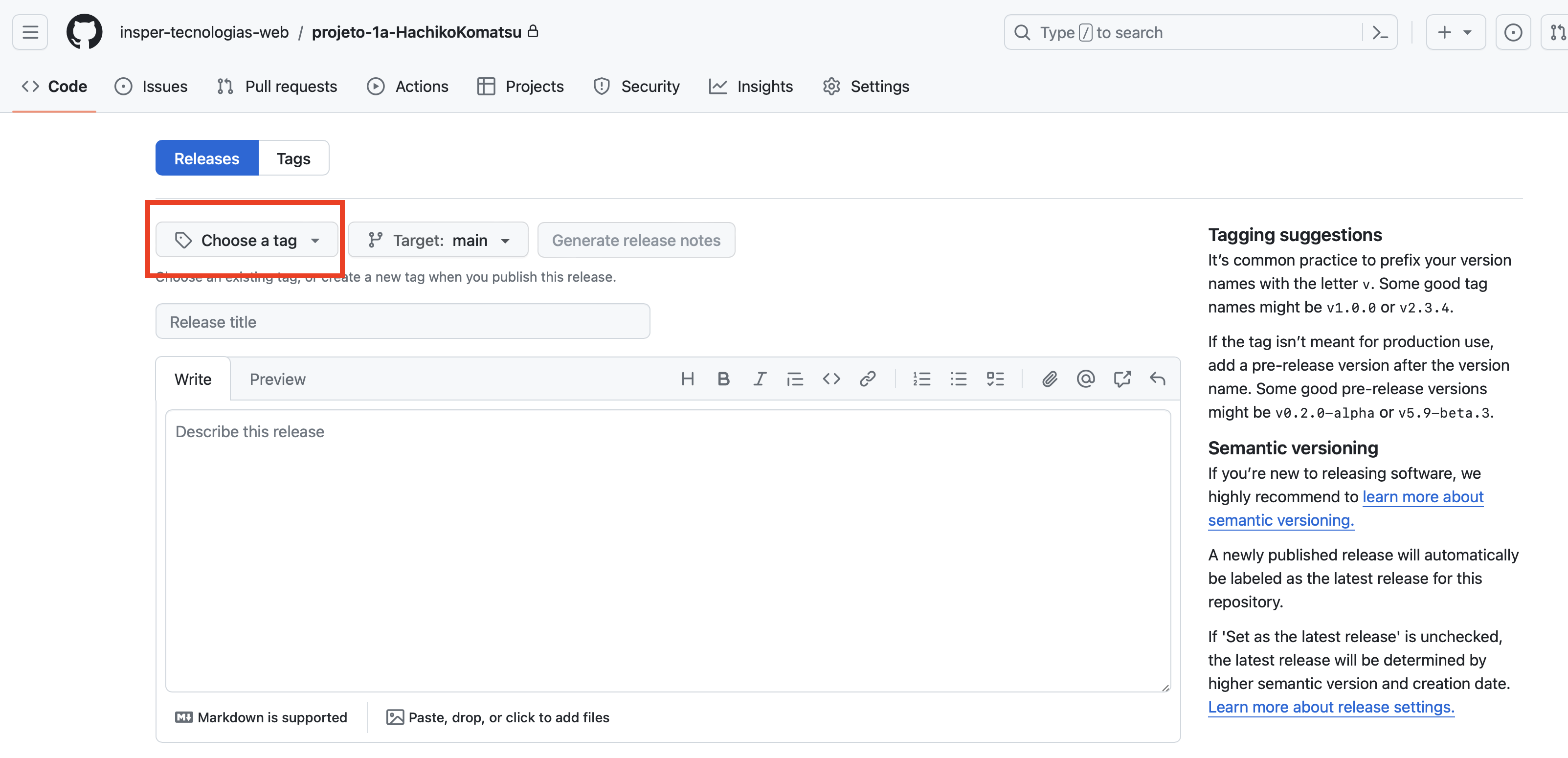Click the Bold formatting icon
Viewport: 1568px width, 758px height.
click(x=723, y=379)
